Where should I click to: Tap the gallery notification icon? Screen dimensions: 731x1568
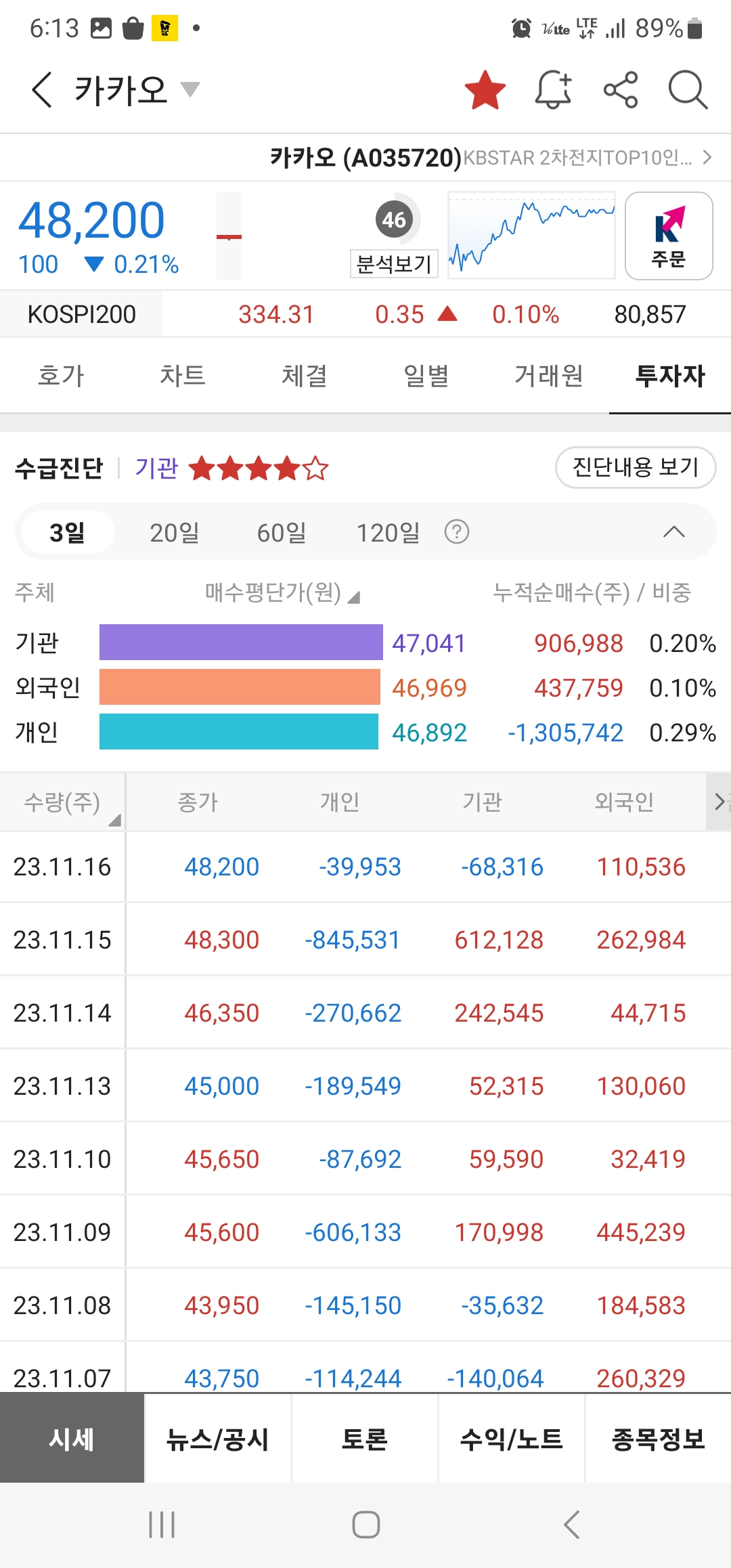[101, 28]
